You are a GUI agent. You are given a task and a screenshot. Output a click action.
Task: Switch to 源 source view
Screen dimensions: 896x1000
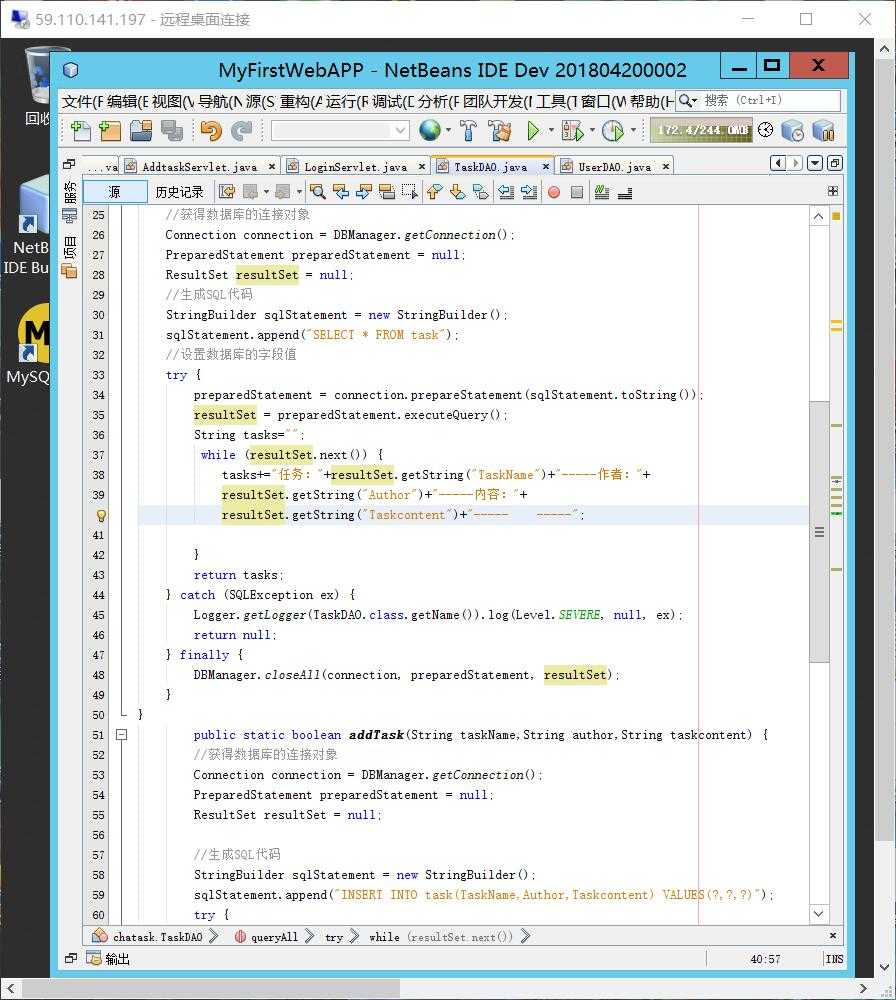115,192
